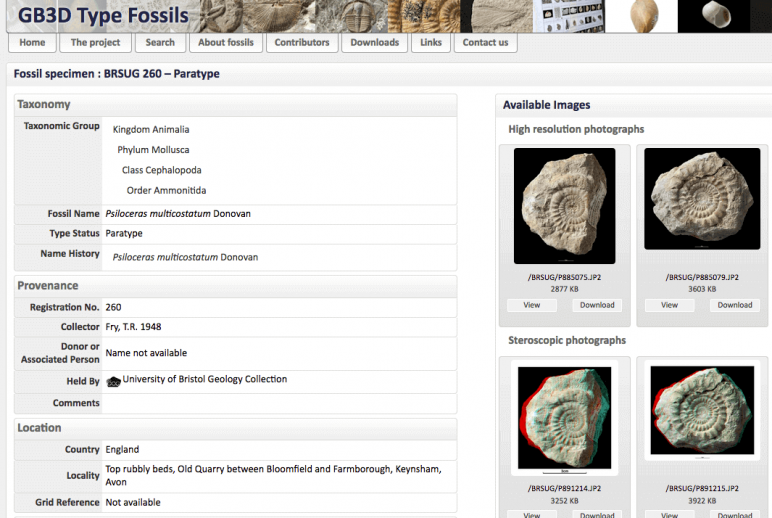
Task: Click Phylum Mollusca in the taxonomy
Action: [x=153, y=150]
